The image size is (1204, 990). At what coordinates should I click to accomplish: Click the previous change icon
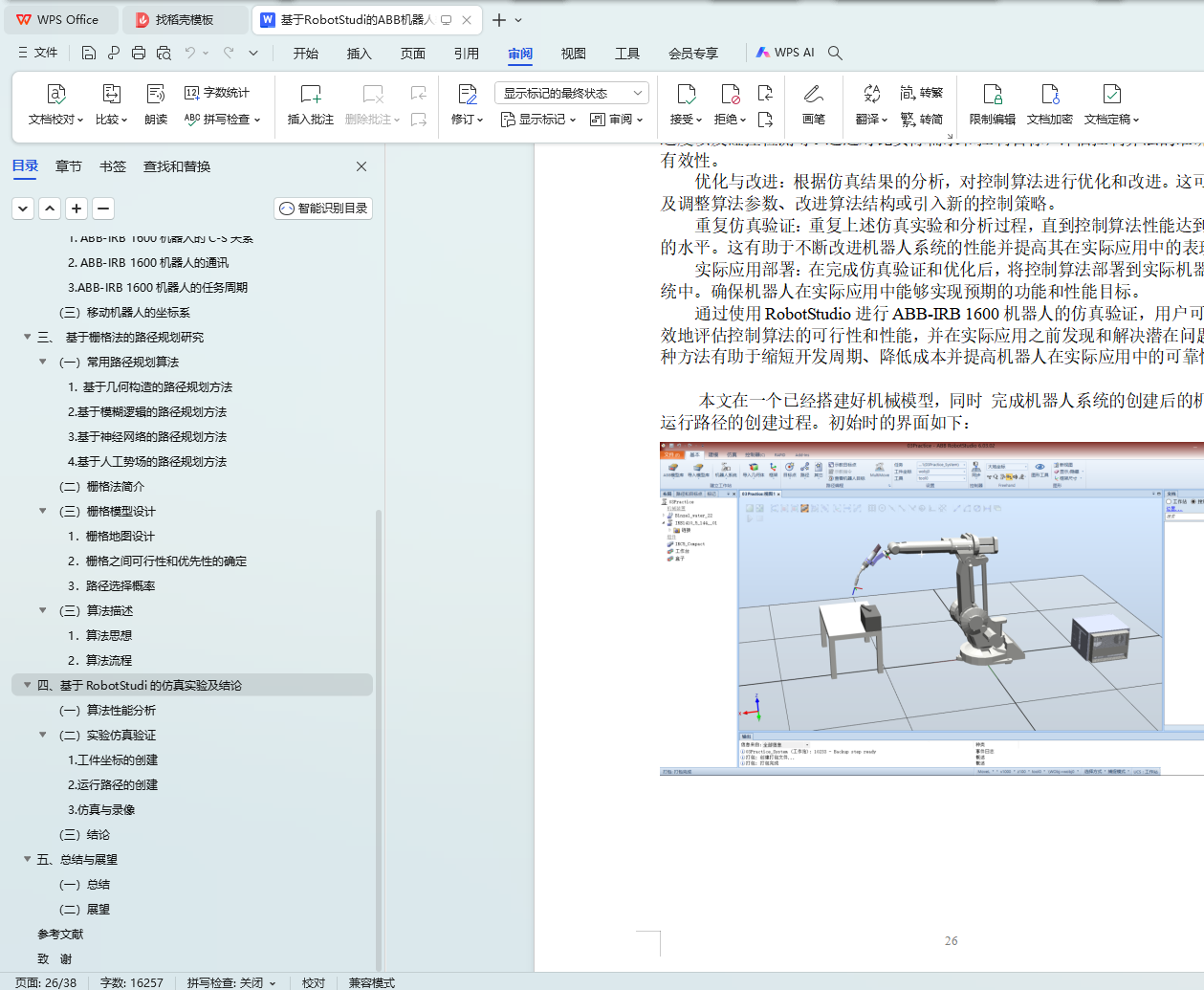tap(765, 93)
